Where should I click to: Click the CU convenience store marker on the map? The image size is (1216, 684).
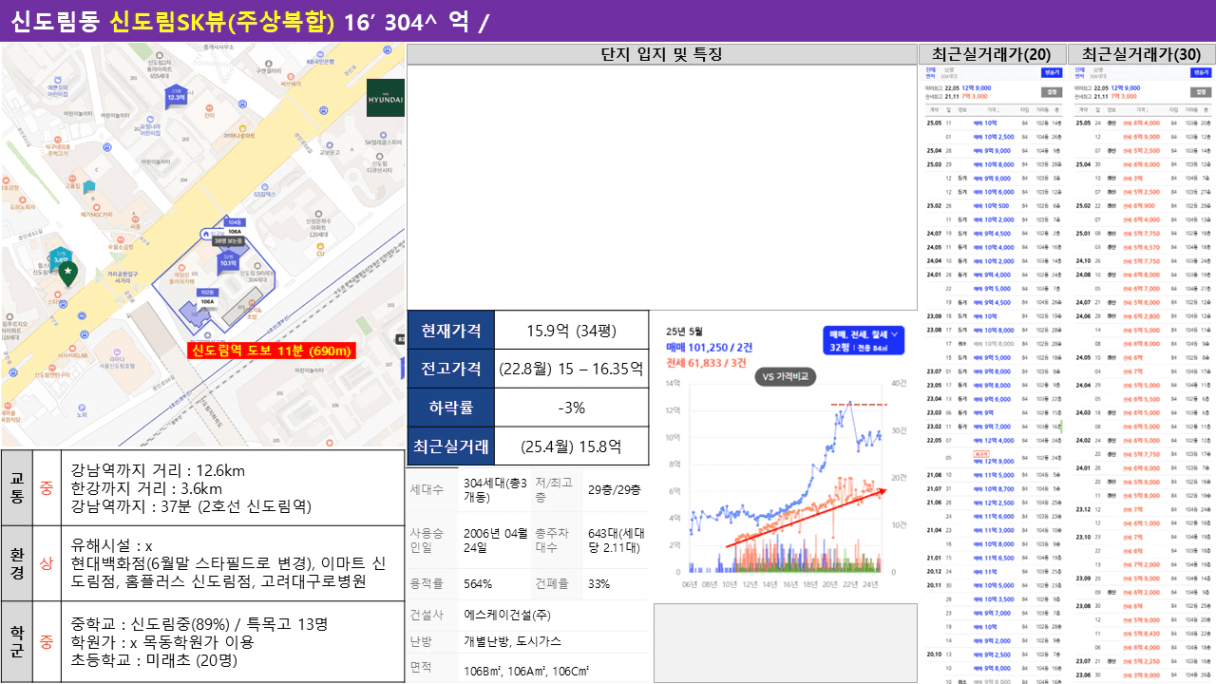pyautogui.click(x=321, y=250)
